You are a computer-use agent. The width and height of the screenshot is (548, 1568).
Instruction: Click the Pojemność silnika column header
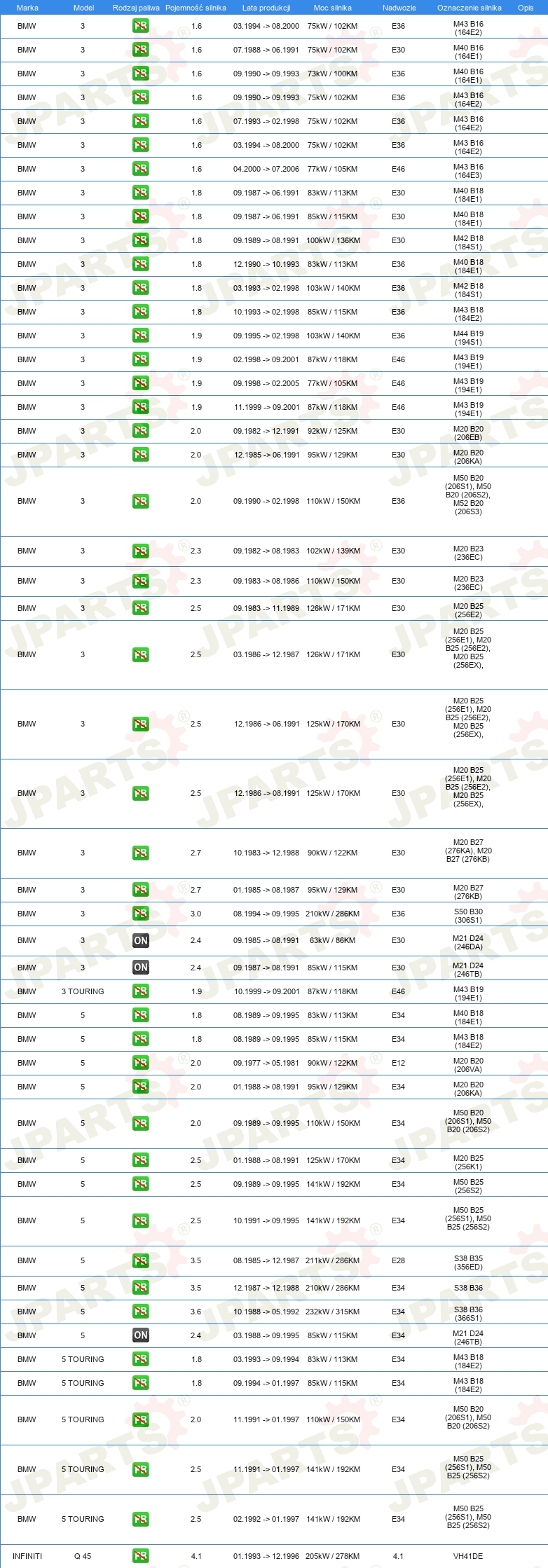(196, 8)
